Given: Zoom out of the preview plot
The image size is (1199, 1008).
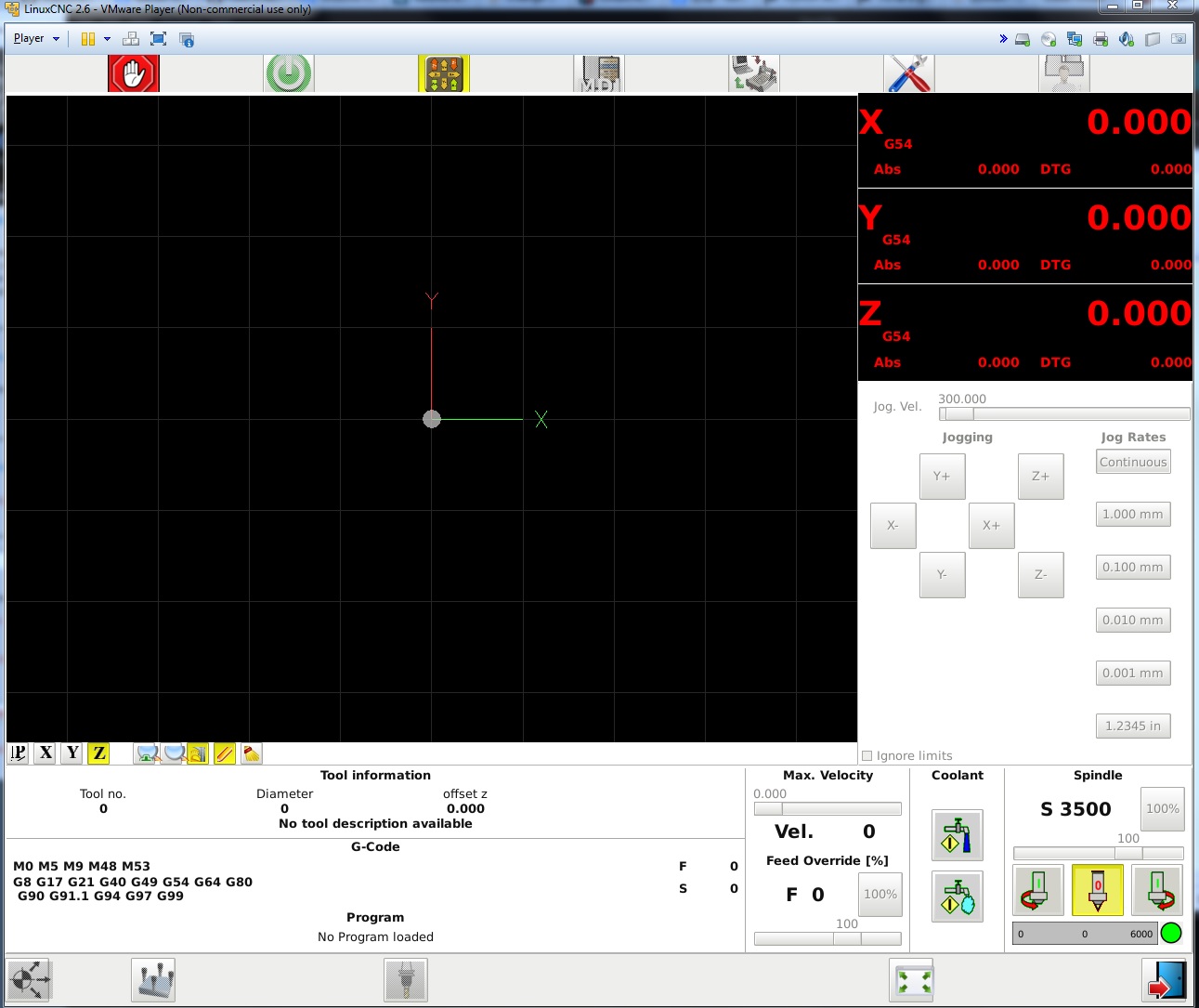Looking at the screenshot, I should tap(173, 753).
